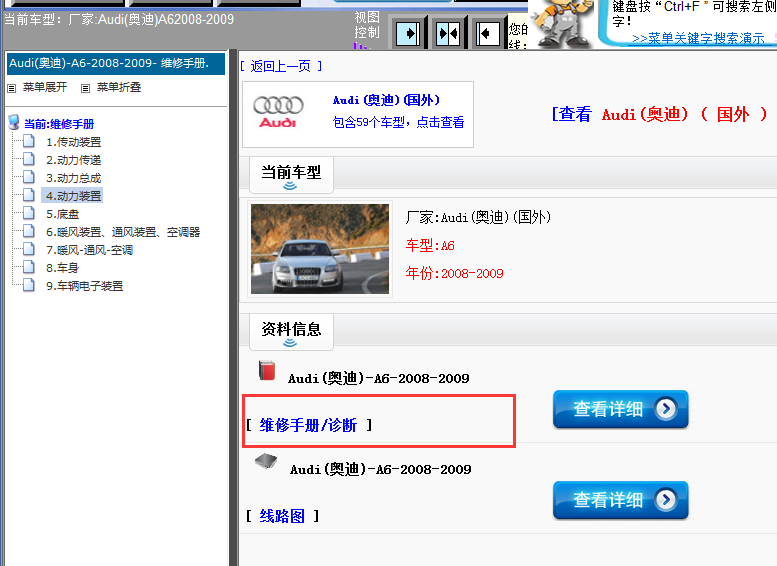Screen dimensions: 777x566
Task: Click the Audi four-rings logo
Action: click(x=278, y=112)
